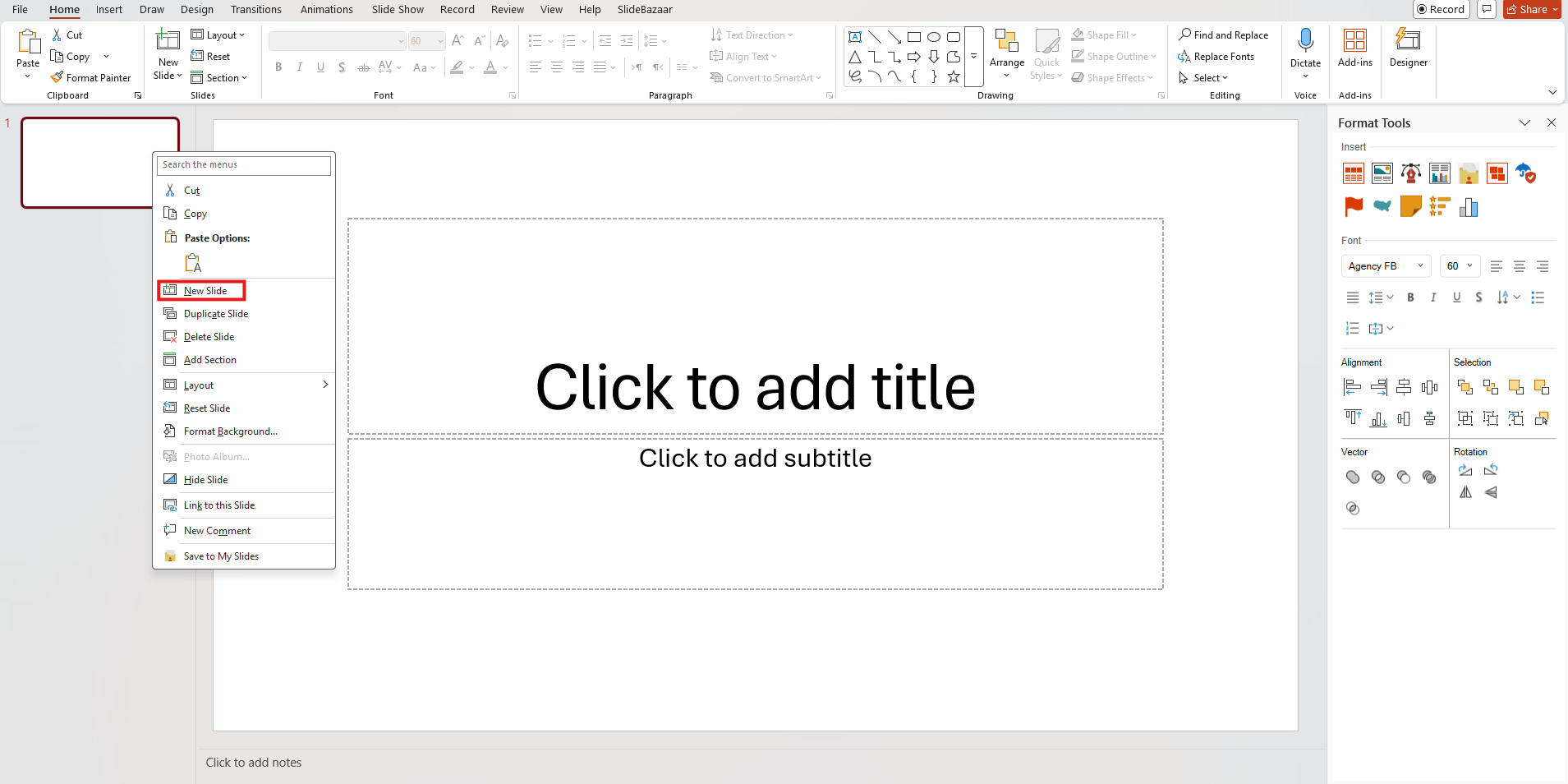Select the text box shape in gallery
Screen dimensions: 1568x784
click(x=855, y=37)
